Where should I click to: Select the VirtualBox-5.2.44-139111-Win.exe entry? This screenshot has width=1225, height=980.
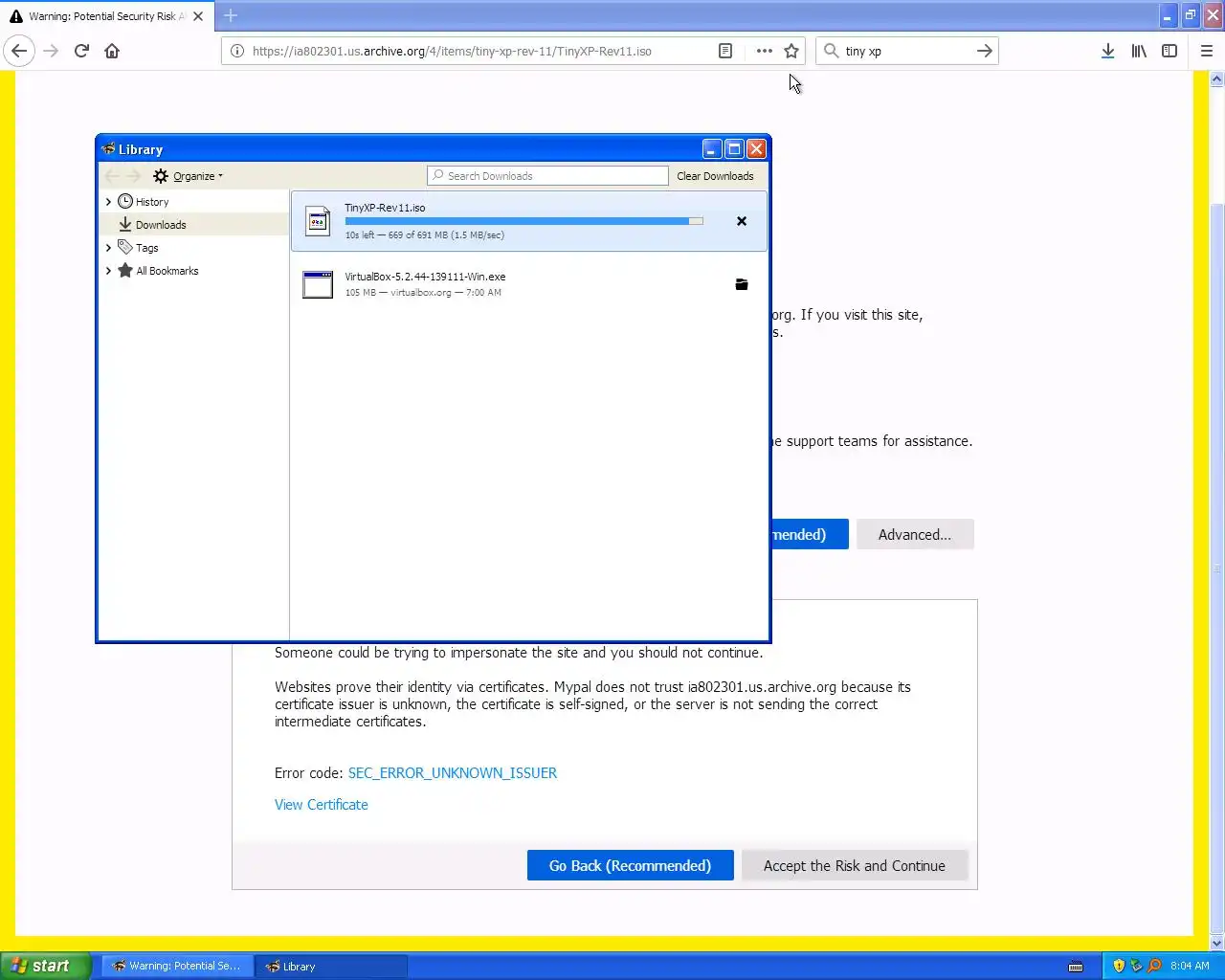click(x=529, y=284)
